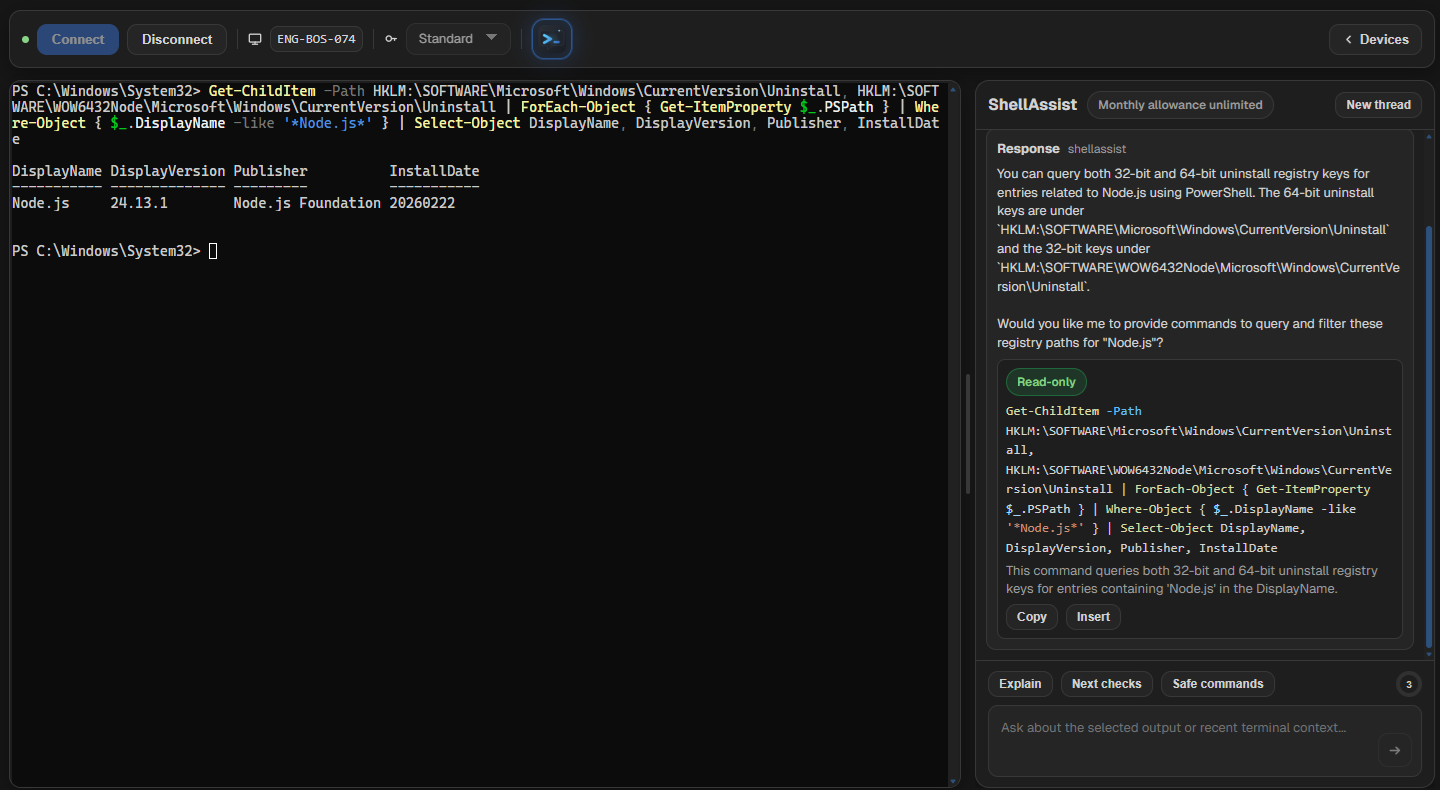1440x790 pixels.
Task: Select the ENG-BOS-074 device label
Action: tap(316, 39)
